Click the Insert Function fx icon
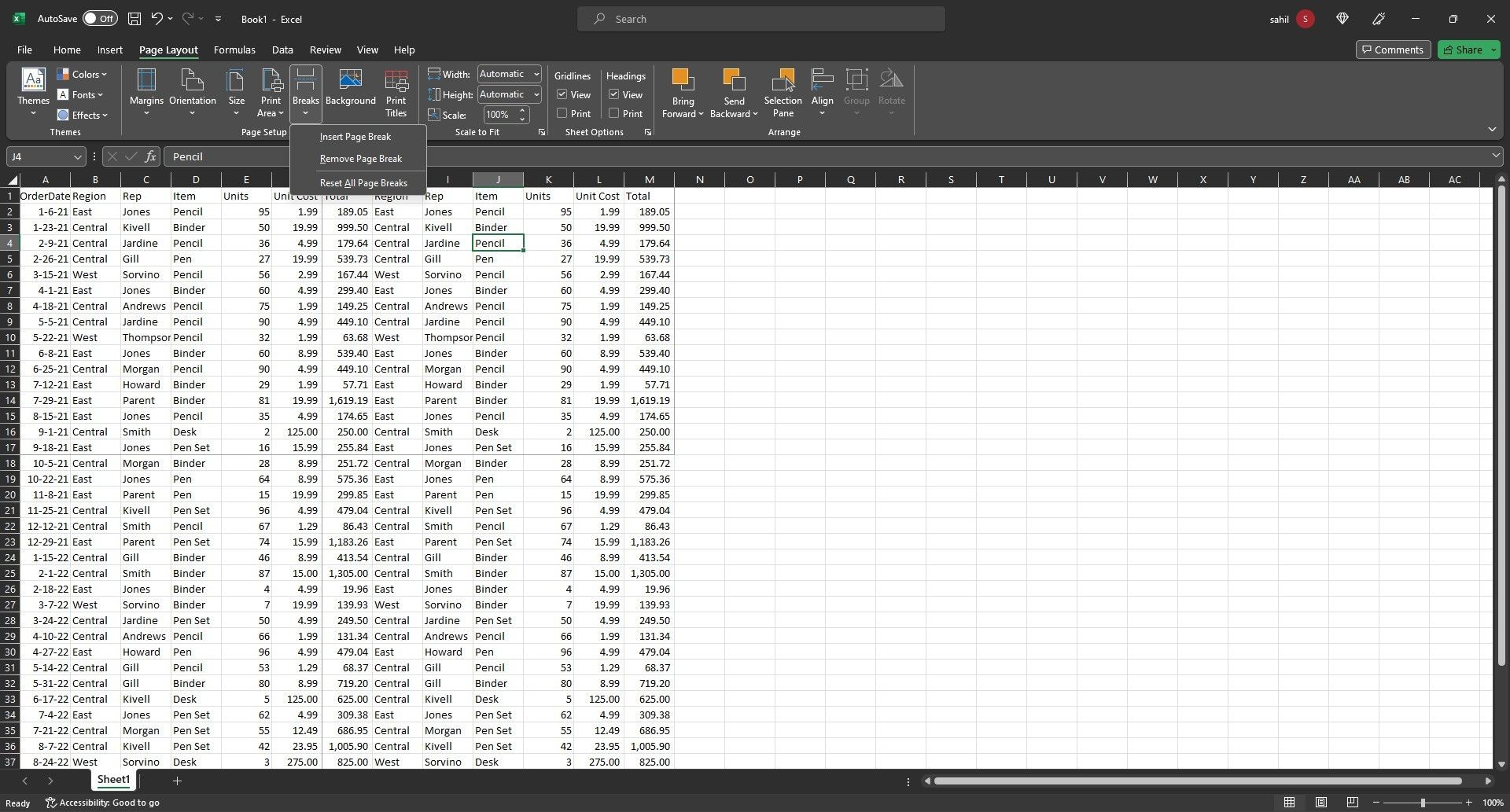Viewport: 1510px width, 812px height. coord(150,156)
